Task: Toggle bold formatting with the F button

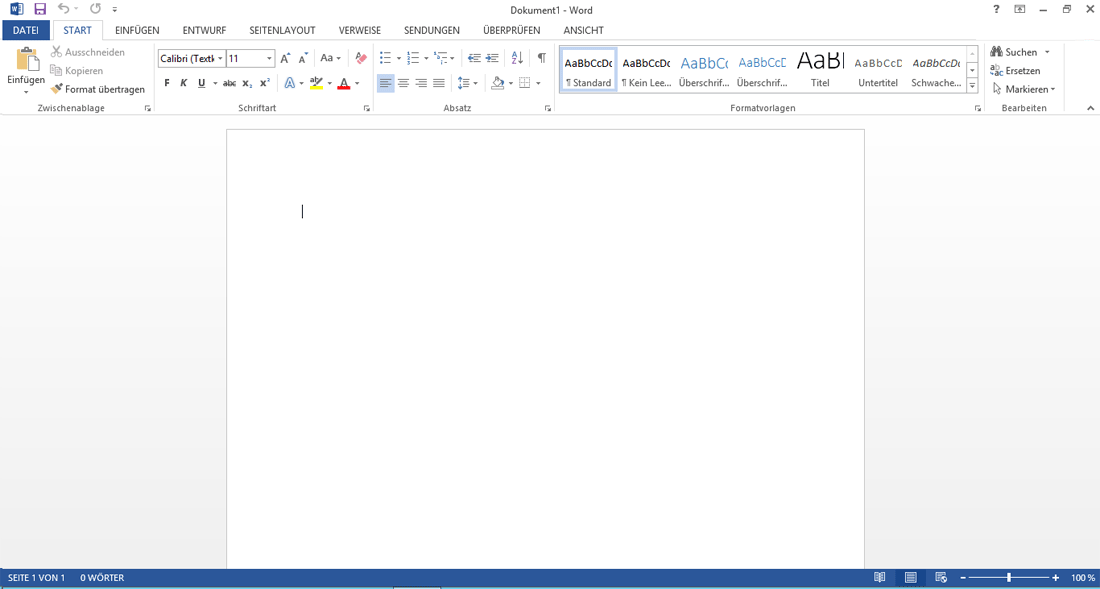Action: [167, 83]
